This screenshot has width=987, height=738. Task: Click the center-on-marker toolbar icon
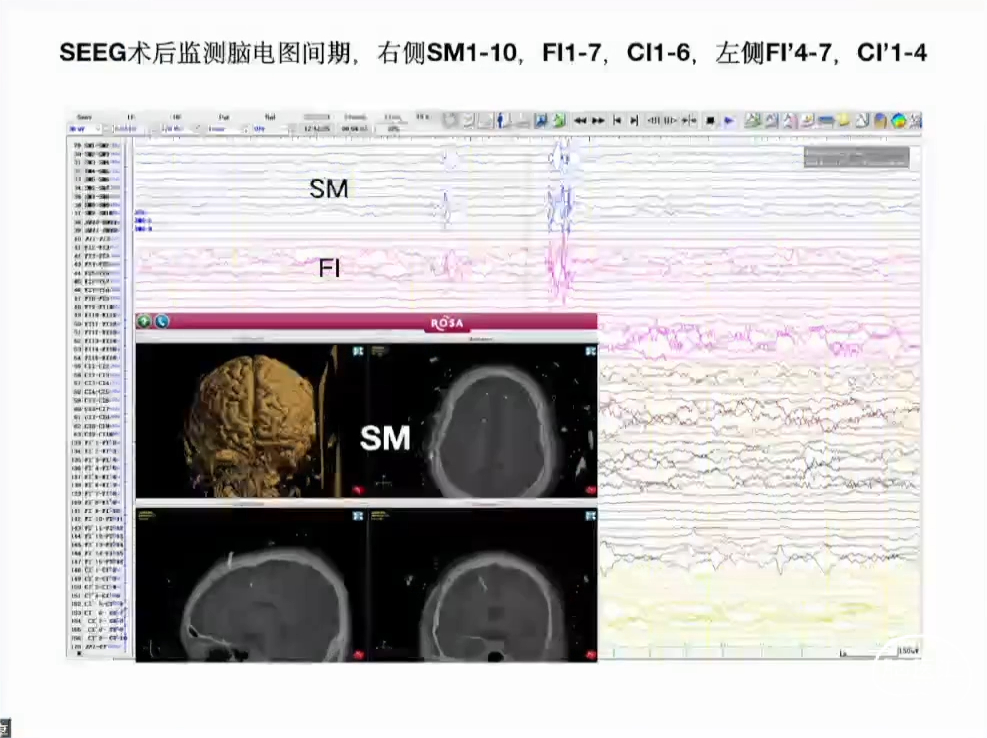[689, 120]
